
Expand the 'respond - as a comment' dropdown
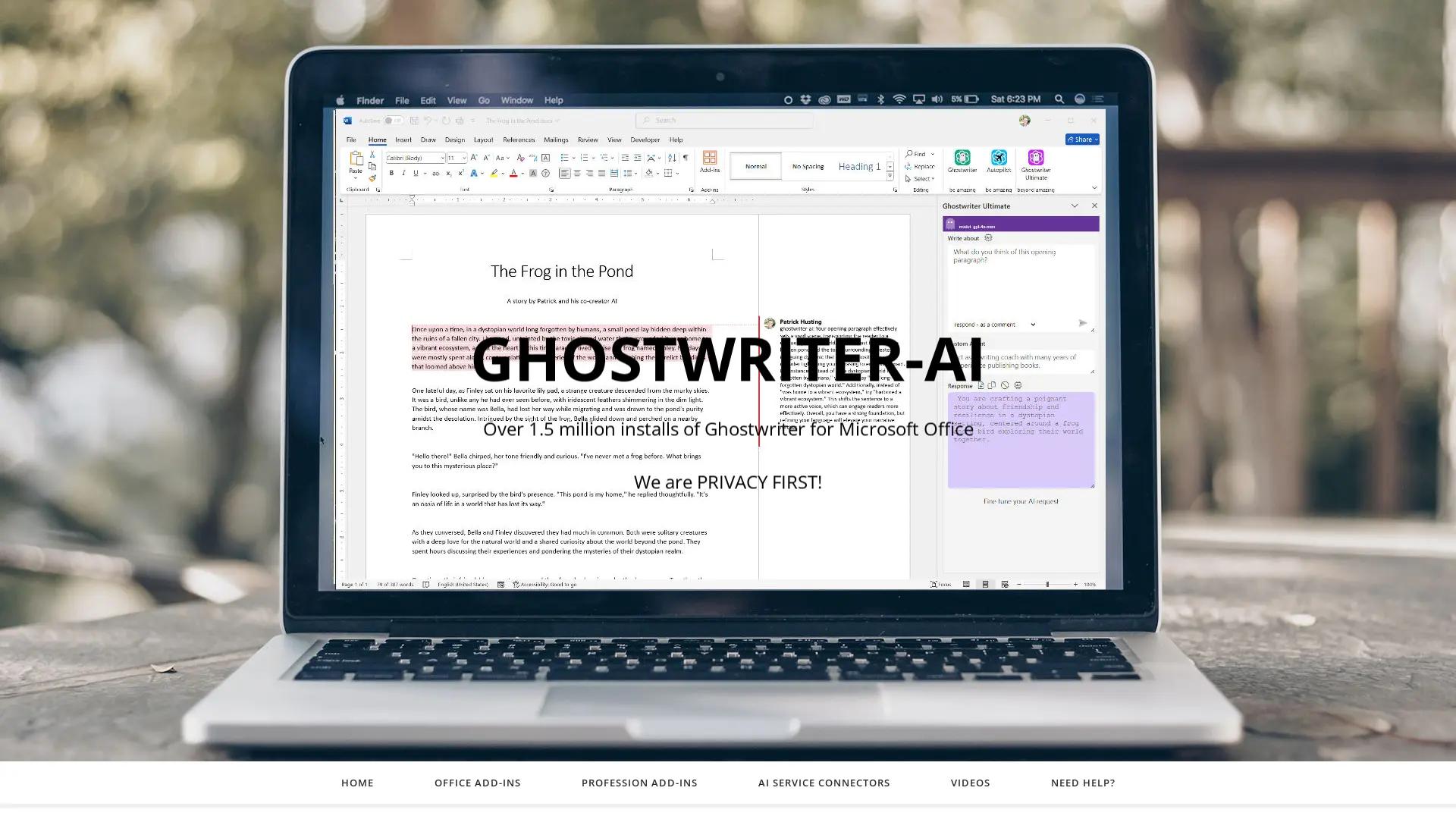(1034, 325)
